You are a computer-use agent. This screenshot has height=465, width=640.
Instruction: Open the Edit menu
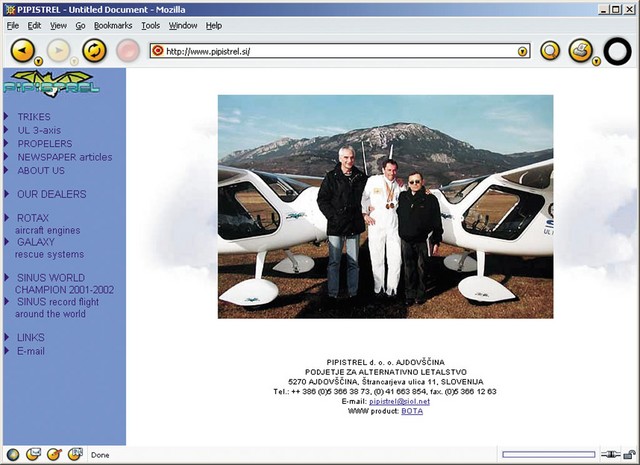click(34, 26)
